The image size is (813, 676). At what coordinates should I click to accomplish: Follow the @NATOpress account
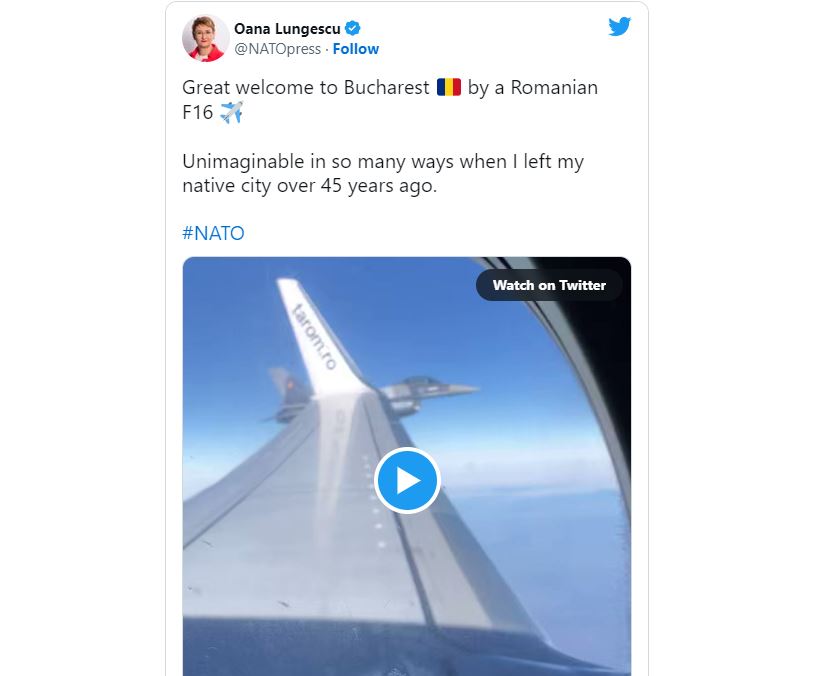(x=356, y=49)
